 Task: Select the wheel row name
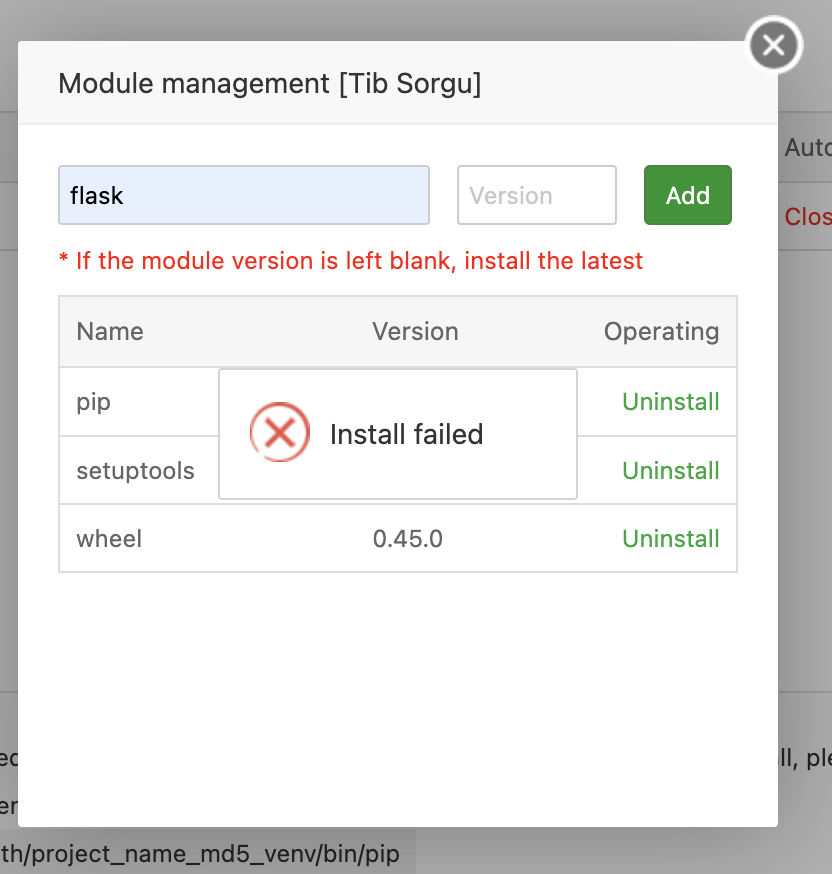click(x=109, y=539)
